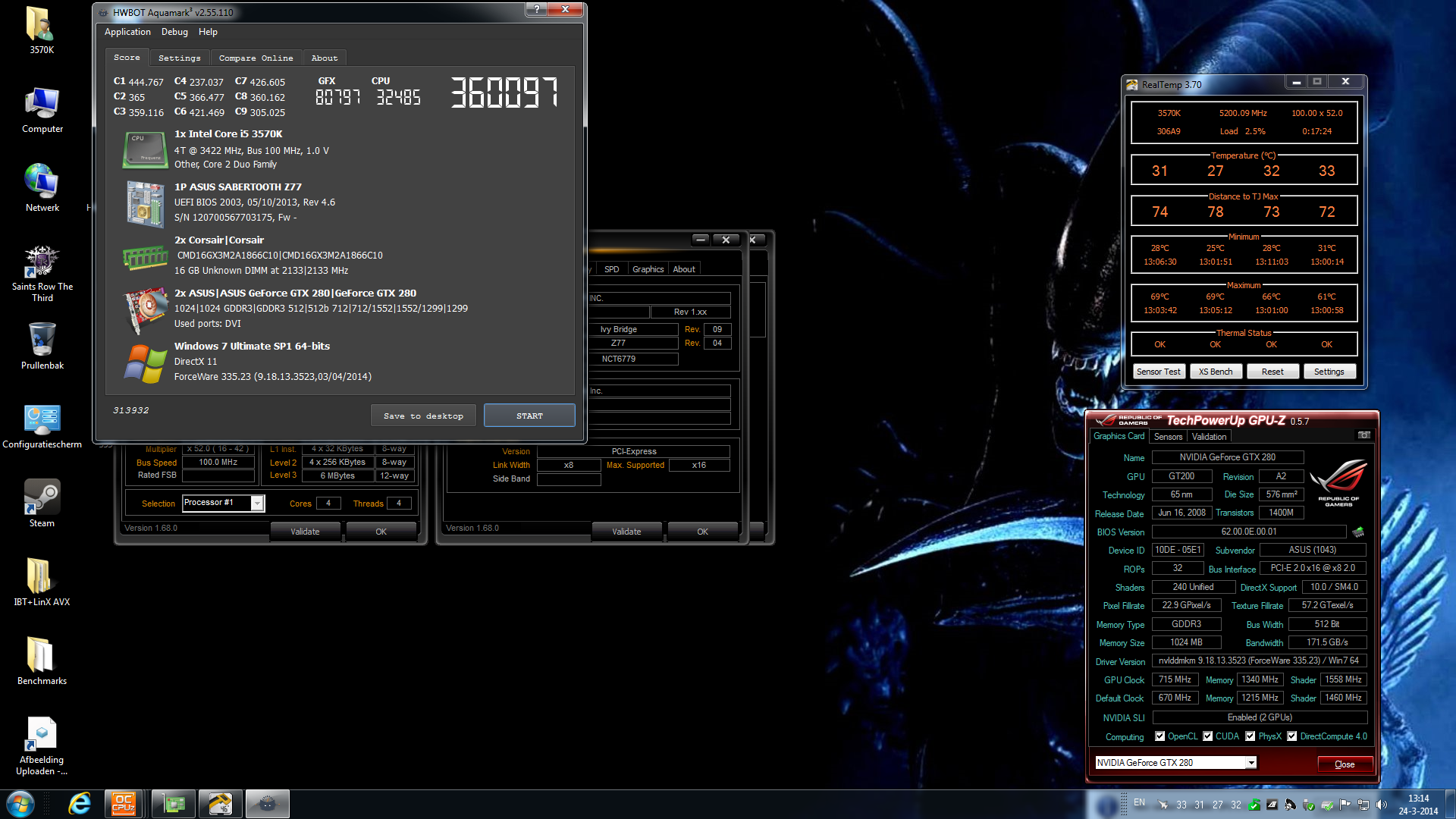Open Settings in RealTemp

pos(1329,372)
